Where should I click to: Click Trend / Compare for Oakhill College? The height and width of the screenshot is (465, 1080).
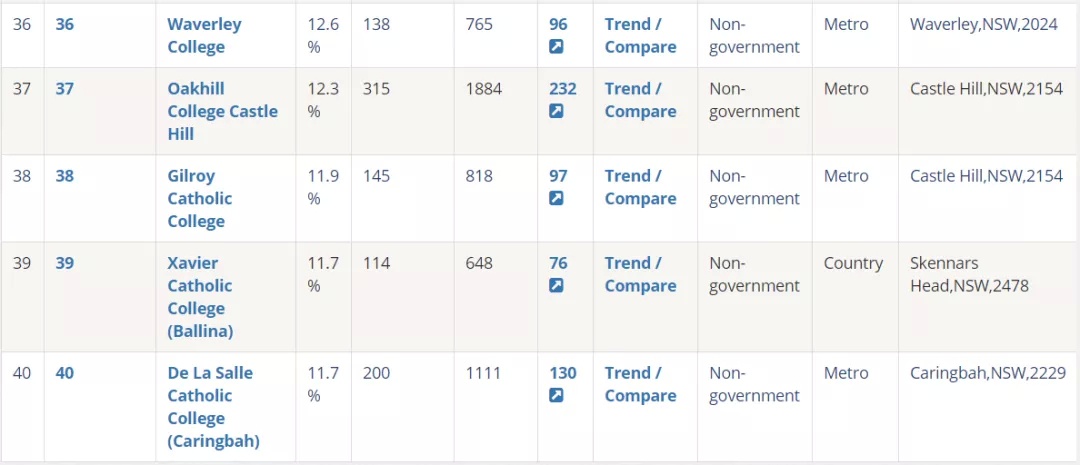coord(641,100)
